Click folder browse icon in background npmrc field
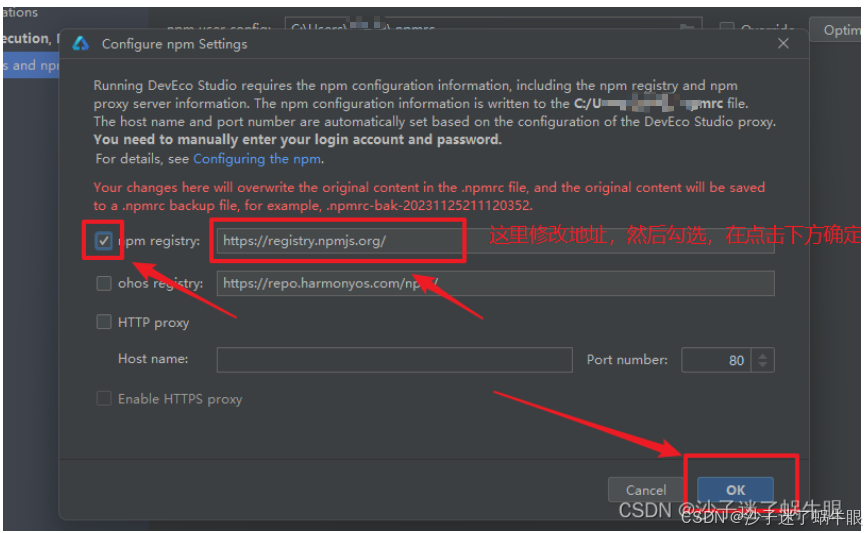Screen dimensions: 867x533 click(x=687, y=26)
